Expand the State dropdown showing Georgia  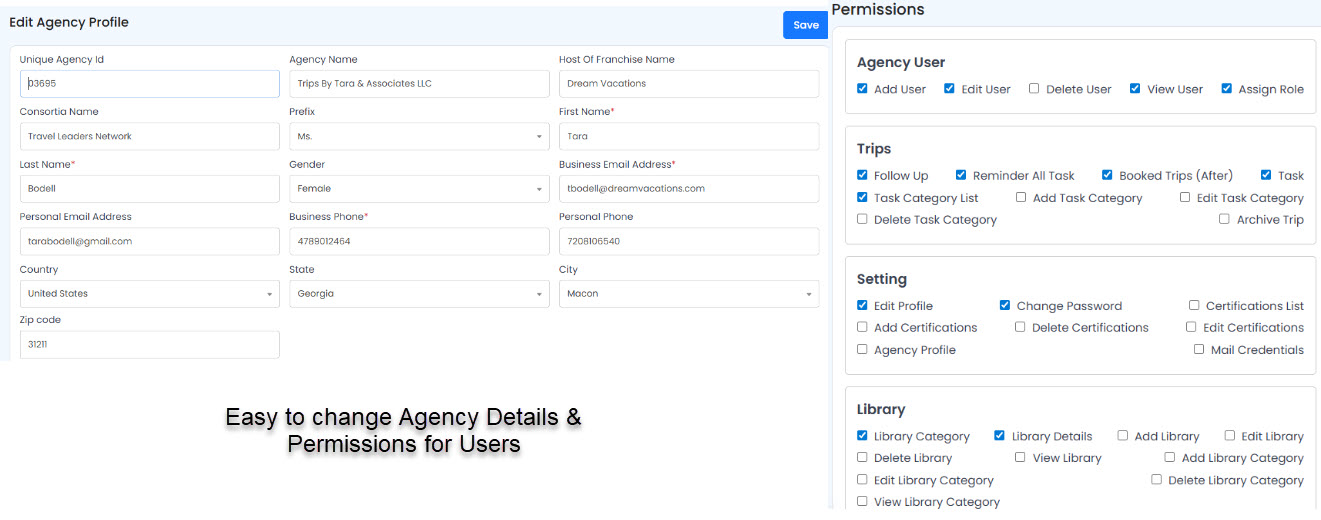(x=418, y=294)
